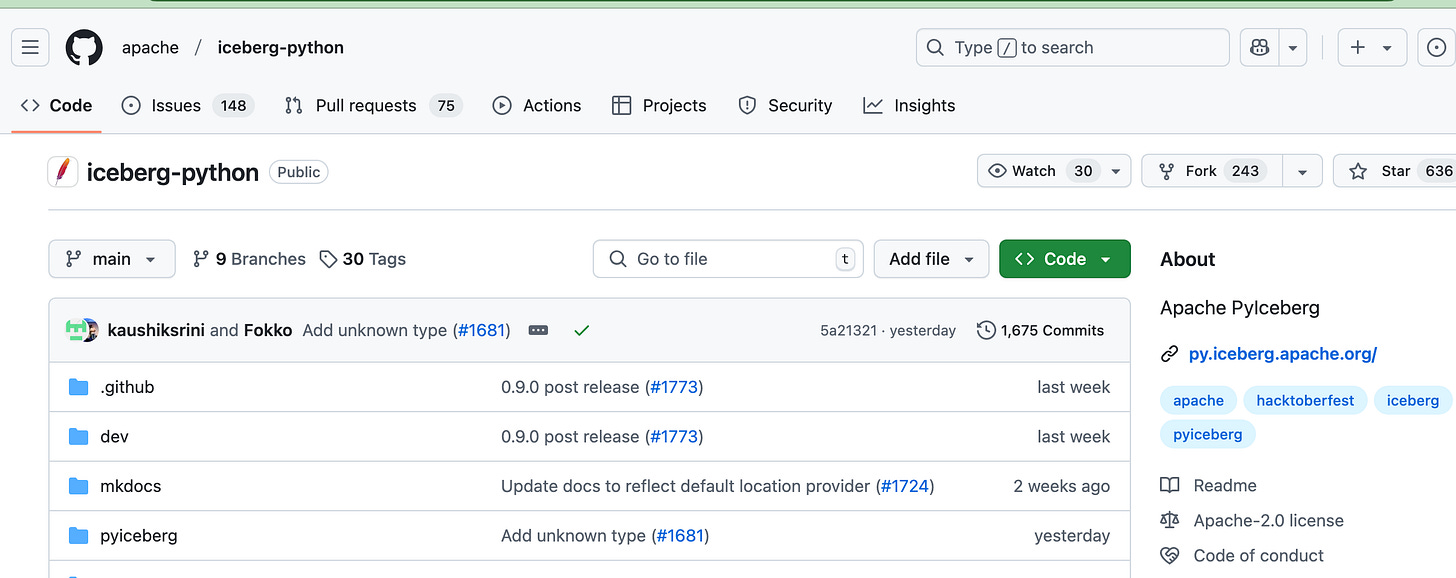
Task: Click the 148 issues counter badge
Action: tap(233, 105)
